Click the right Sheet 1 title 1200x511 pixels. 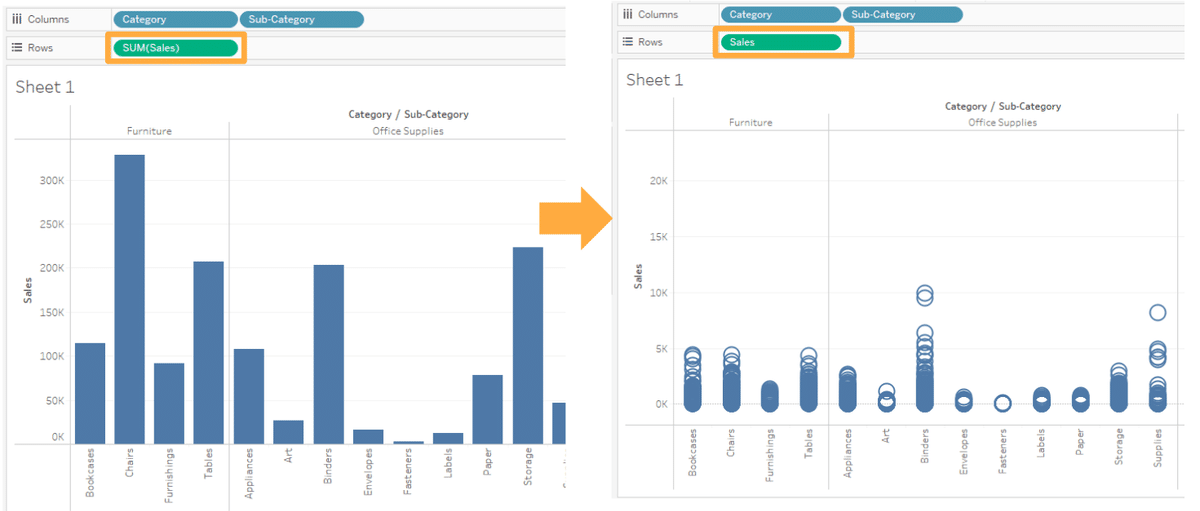click(655, 80)
